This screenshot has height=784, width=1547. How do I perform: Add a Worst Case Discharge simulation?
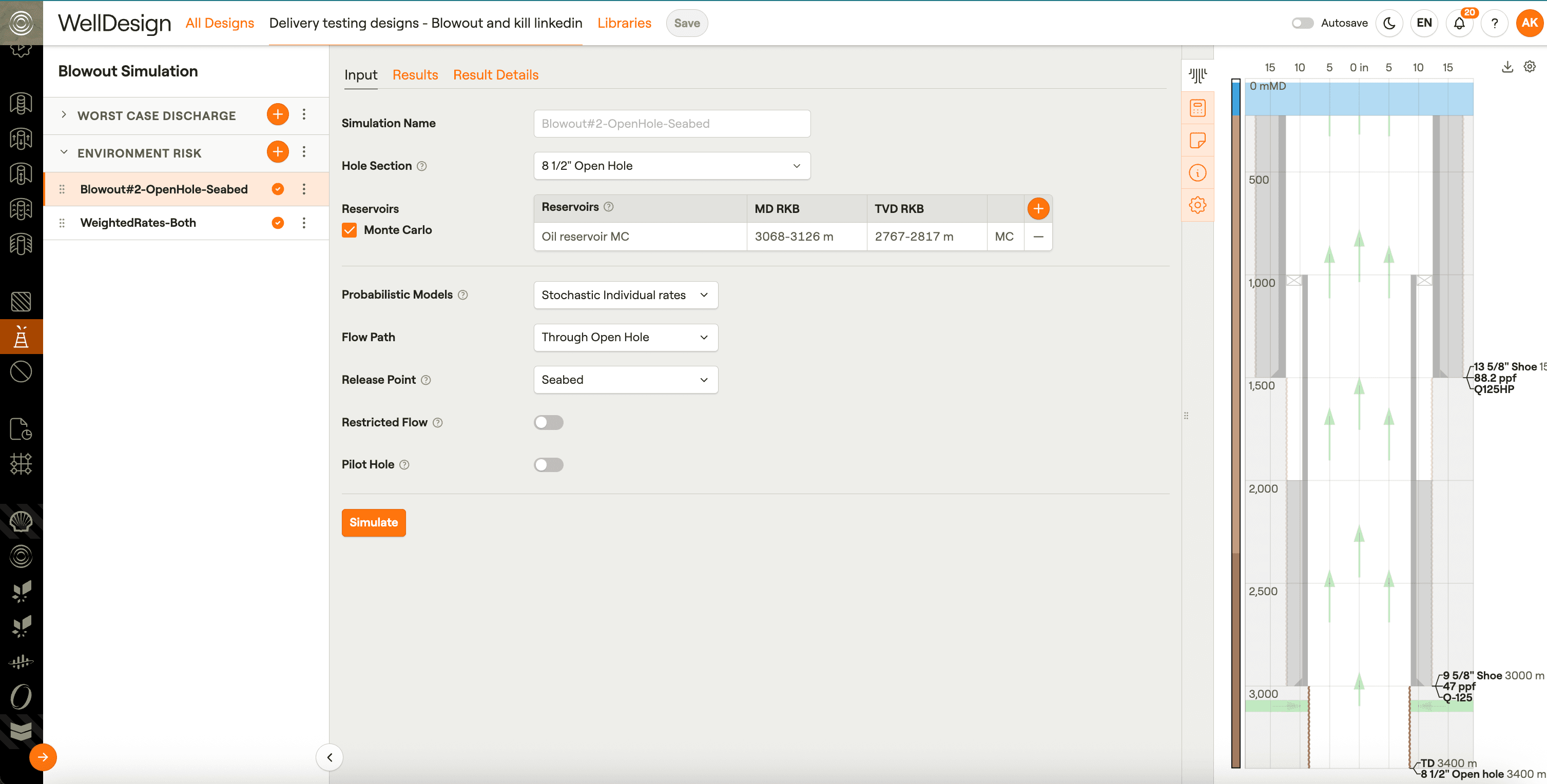pos(278,114)
